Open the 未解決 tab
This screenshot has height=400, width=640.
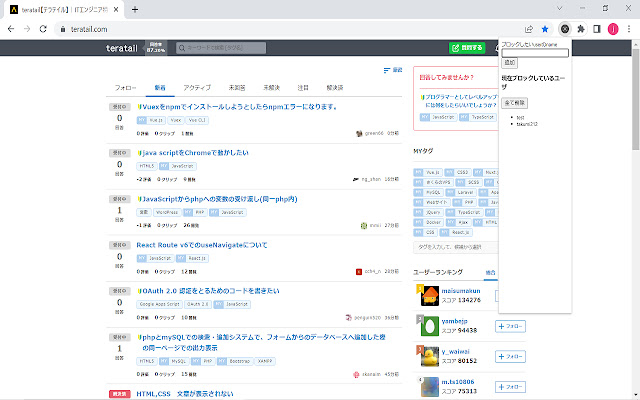pyautogui.click(x=271, y=88)
